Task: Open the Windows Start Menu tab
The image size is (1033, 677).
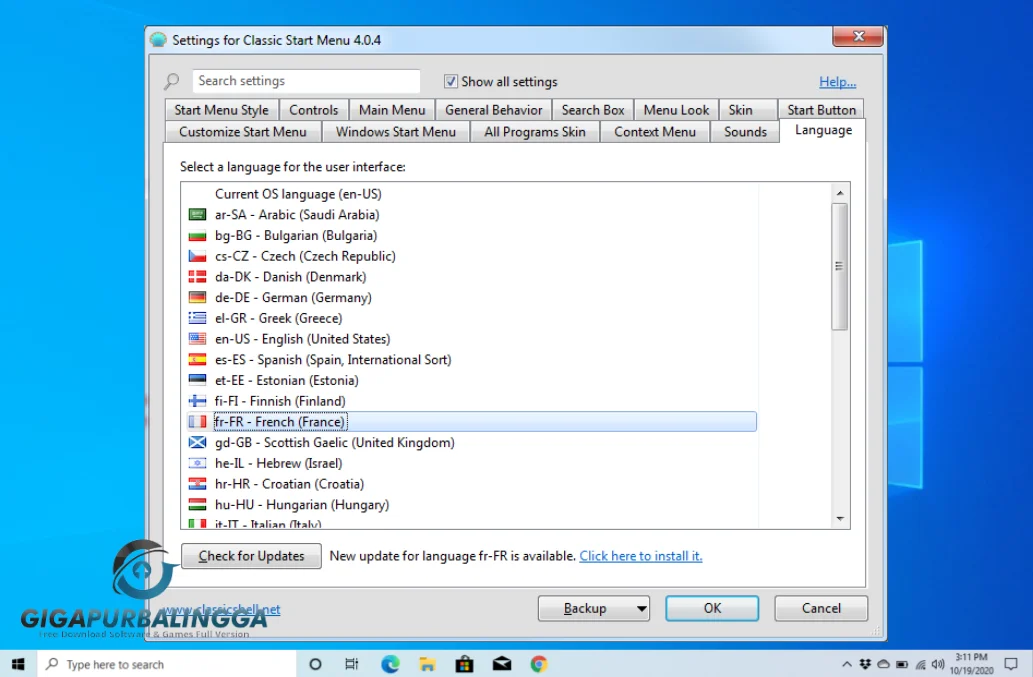Action: (395, 131)
